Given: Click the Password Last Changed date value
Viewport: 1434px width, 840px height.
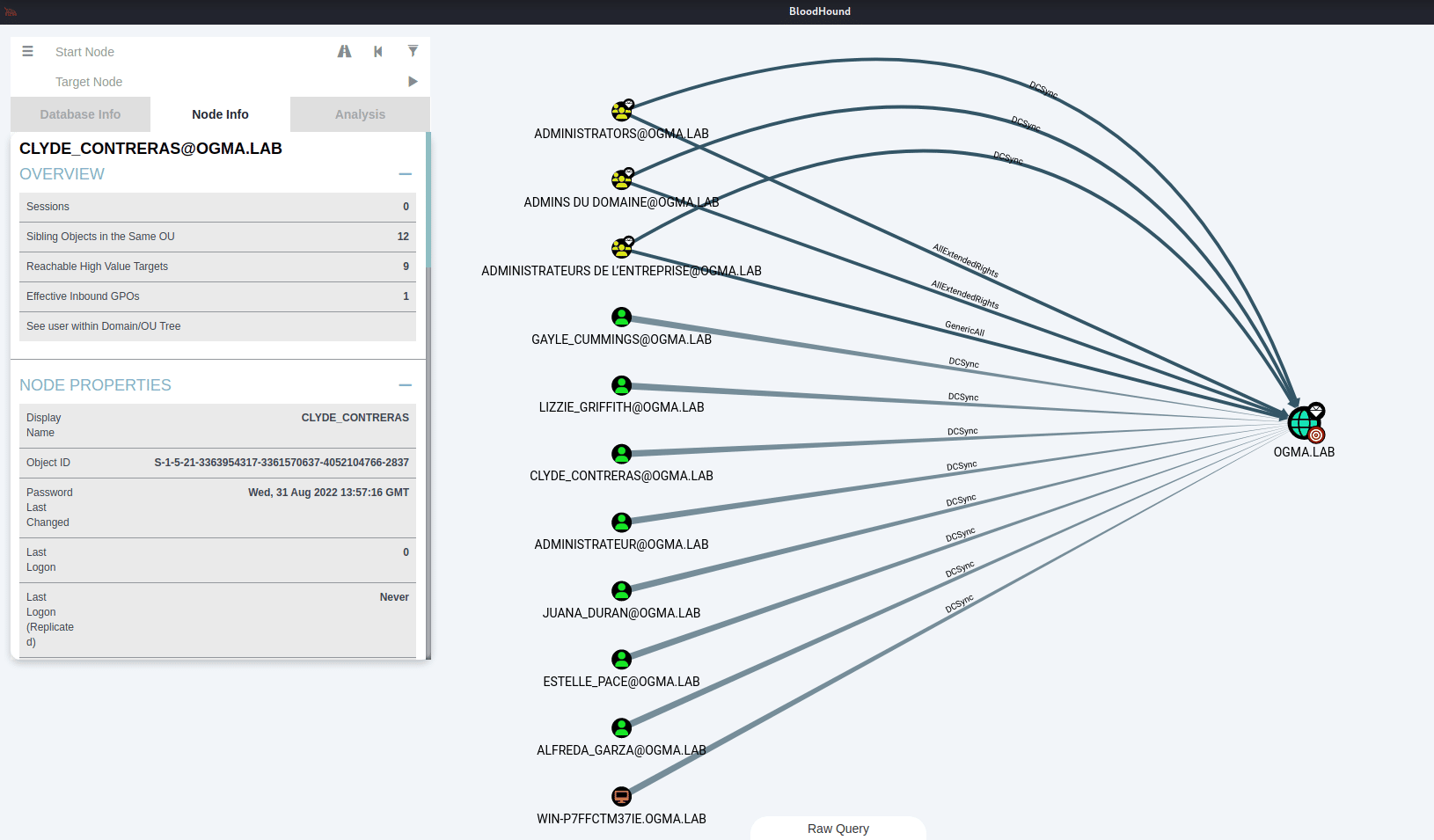Looking at the screenshot, I should click(x=328, y=493).
